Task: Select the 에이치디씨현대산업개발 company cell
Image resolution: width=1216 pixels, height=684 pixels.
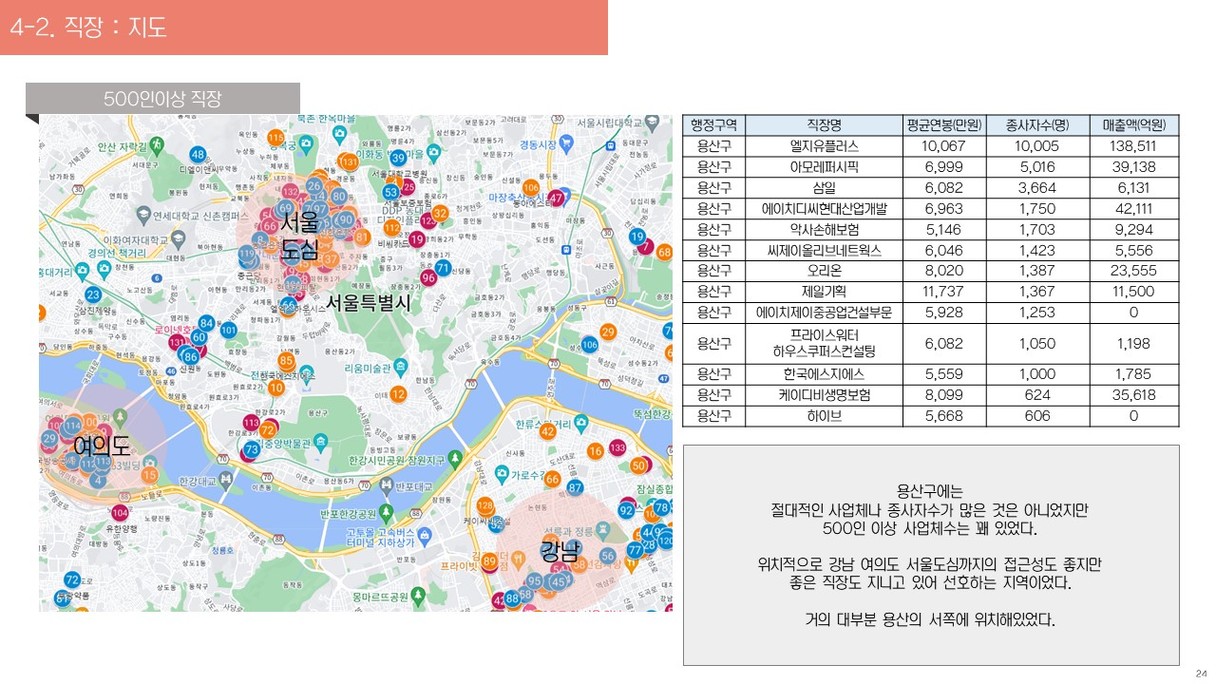Action: click(824, 208)
